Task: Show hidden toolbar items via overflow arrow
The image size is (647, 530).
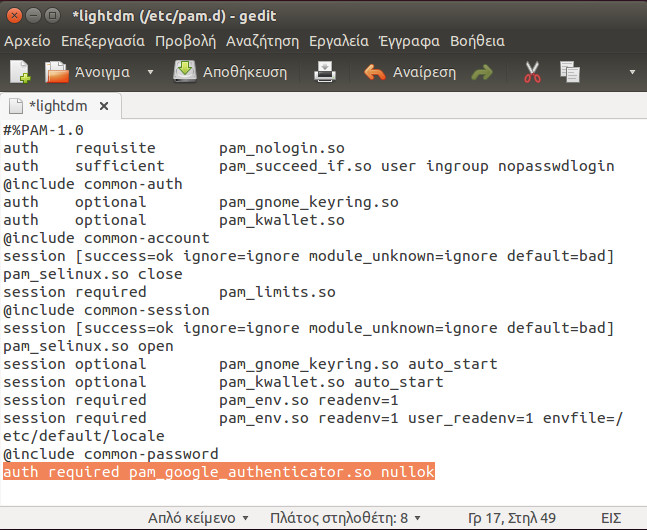Action: (x=632, y=72)
